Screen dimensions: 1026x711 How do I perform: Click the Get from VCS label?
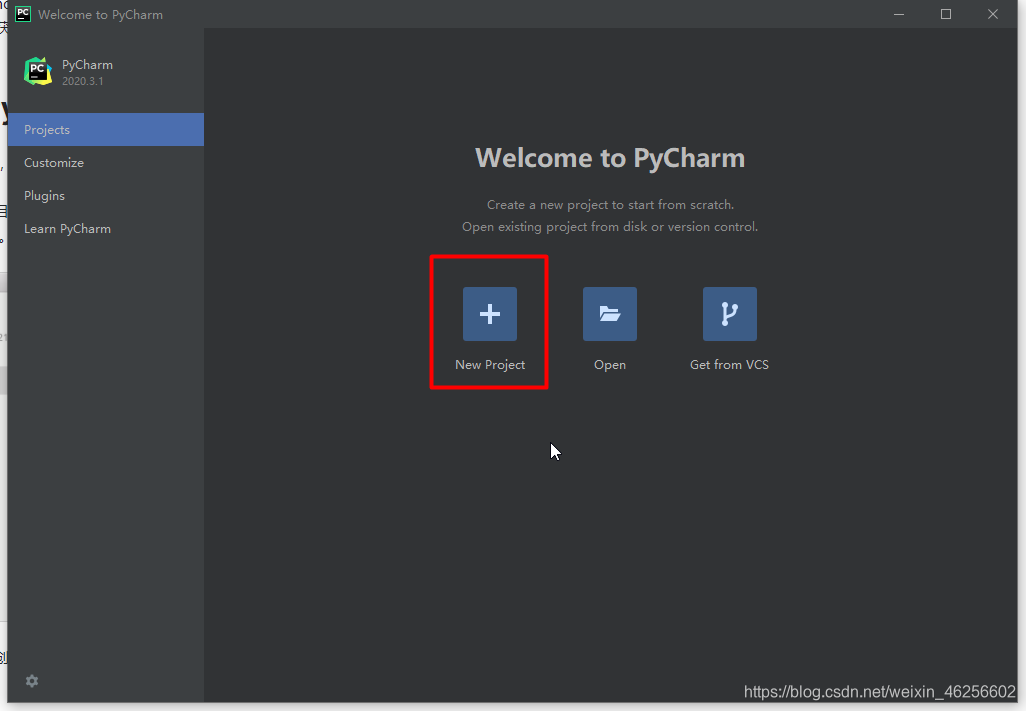coord(729,364)
